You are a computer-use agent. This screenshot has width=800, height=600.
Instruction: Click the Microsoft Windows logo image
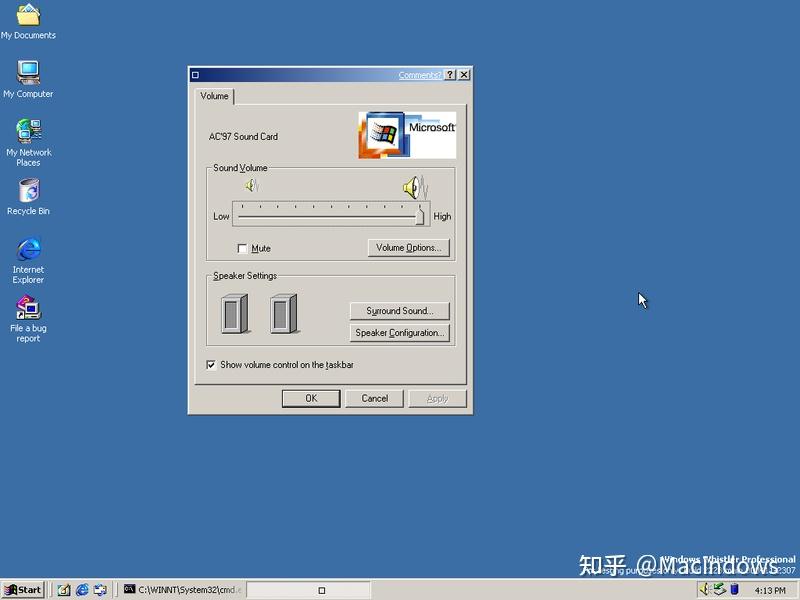405,133
